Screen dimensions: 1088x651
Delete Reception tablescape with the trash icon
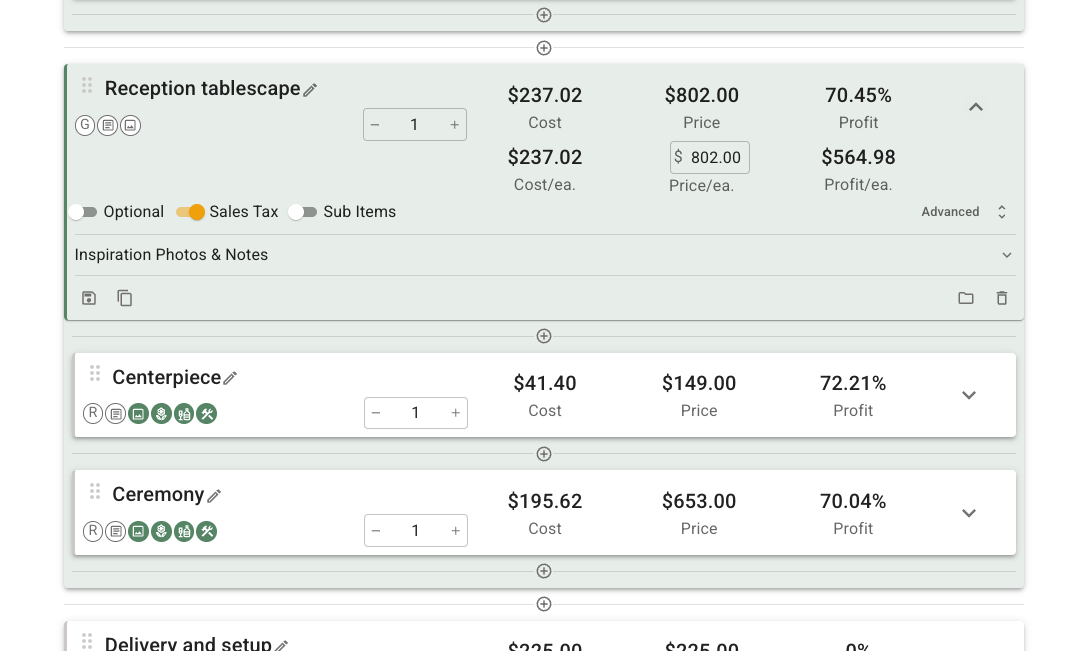point(1002,298)
